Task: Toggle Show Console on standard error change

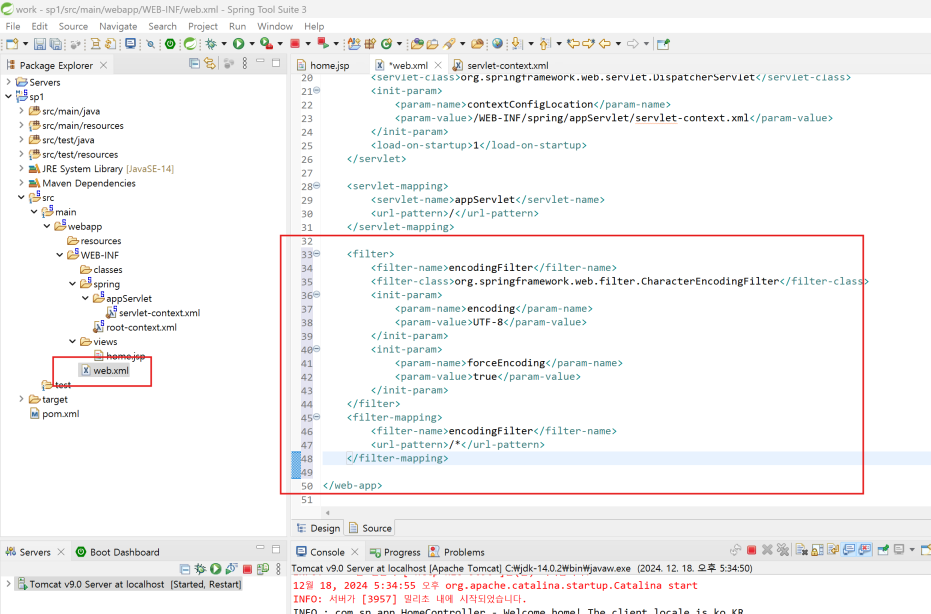Action: click(x=864, y=550)
